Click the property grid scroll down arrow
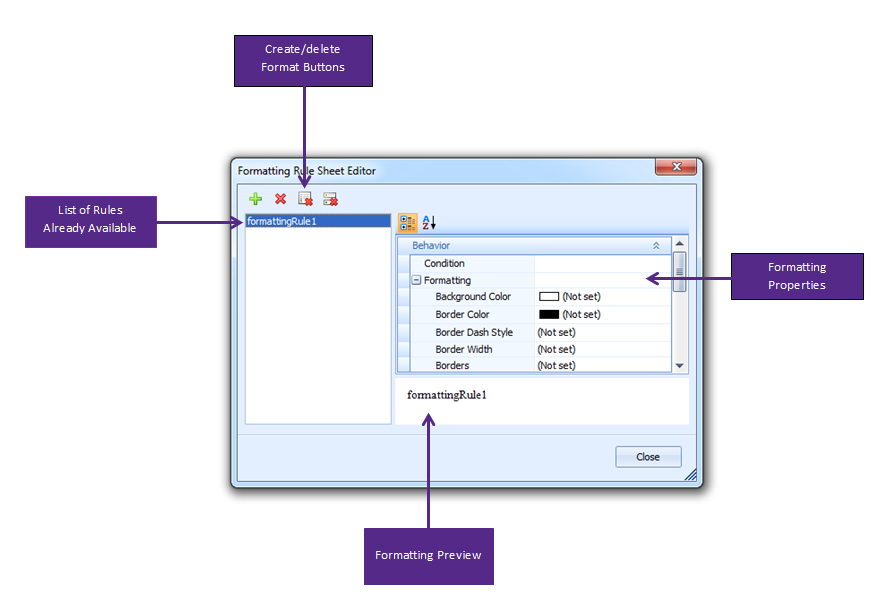 click(680, 366)
